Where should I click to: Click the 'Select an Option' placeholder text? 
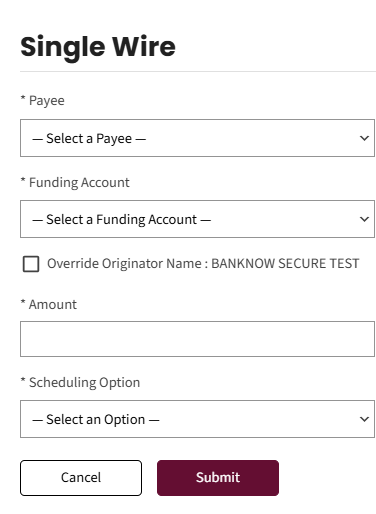point(96,420)
